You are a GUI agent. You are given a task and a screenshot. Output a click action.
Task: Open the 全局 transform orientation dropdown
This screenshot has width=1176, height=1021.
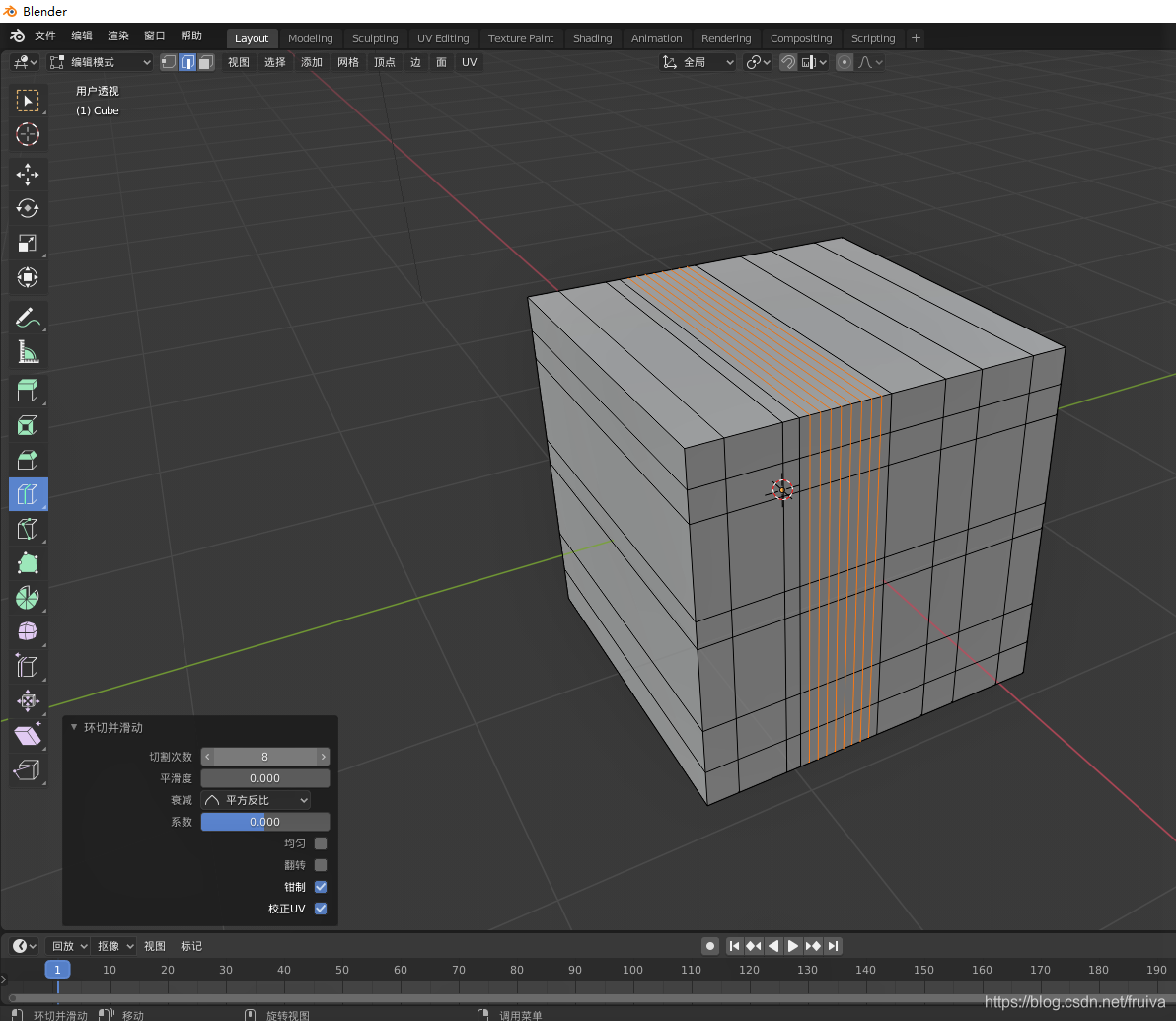(x=698, y=62)
